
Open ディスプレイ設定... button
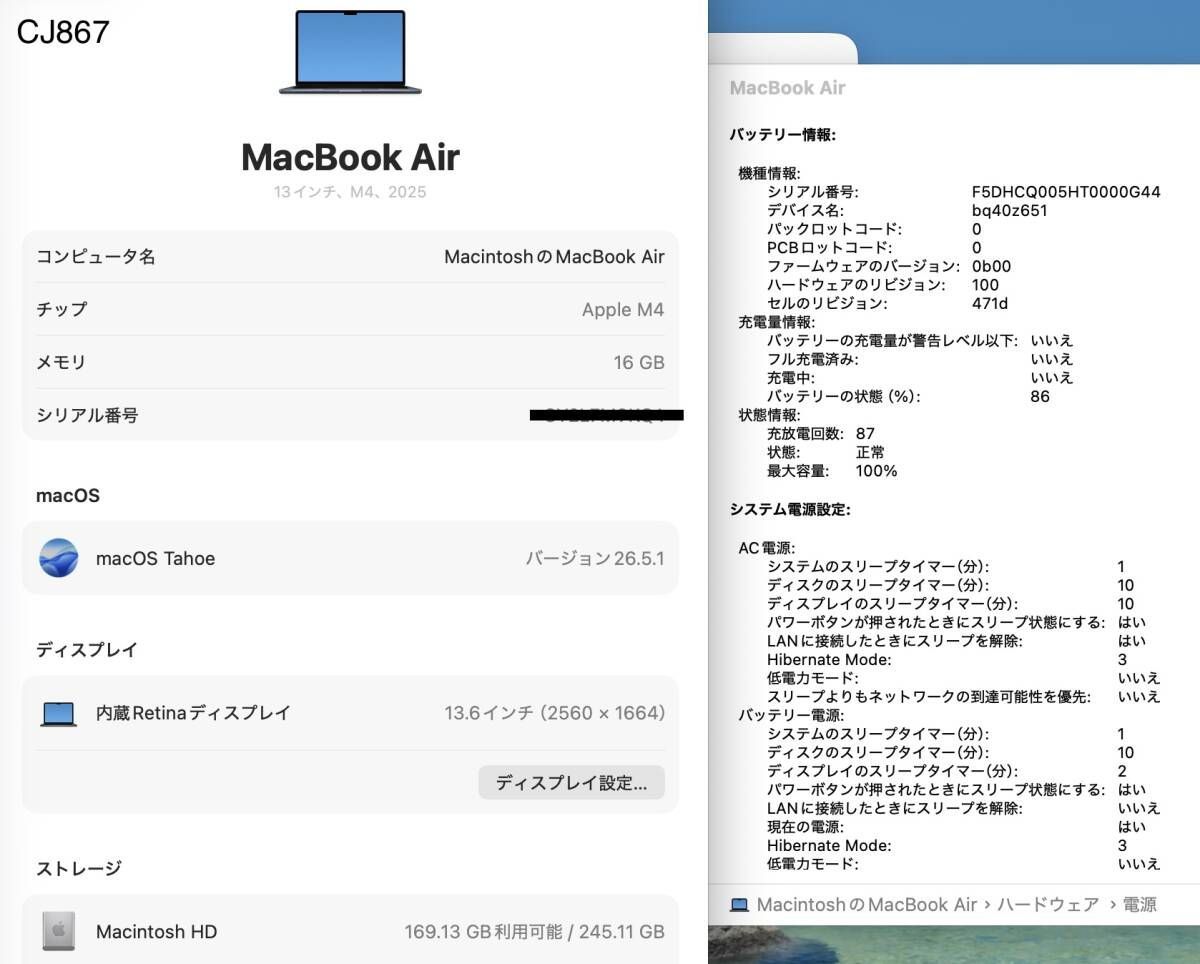pyautogui.click(x=571, y=783)
